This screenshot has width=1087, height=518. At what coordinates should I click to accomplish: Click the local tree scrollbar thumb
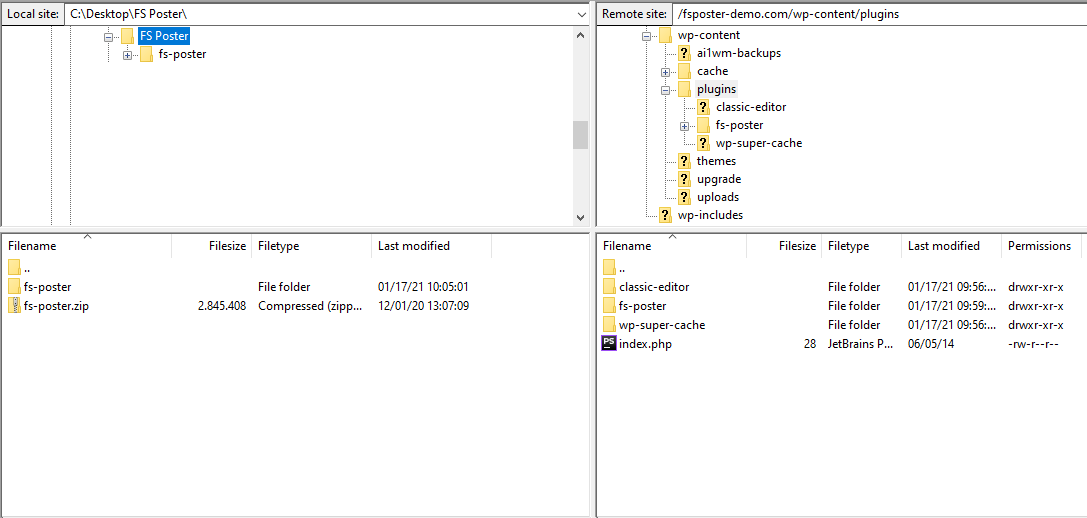click(x=580, y=135)
